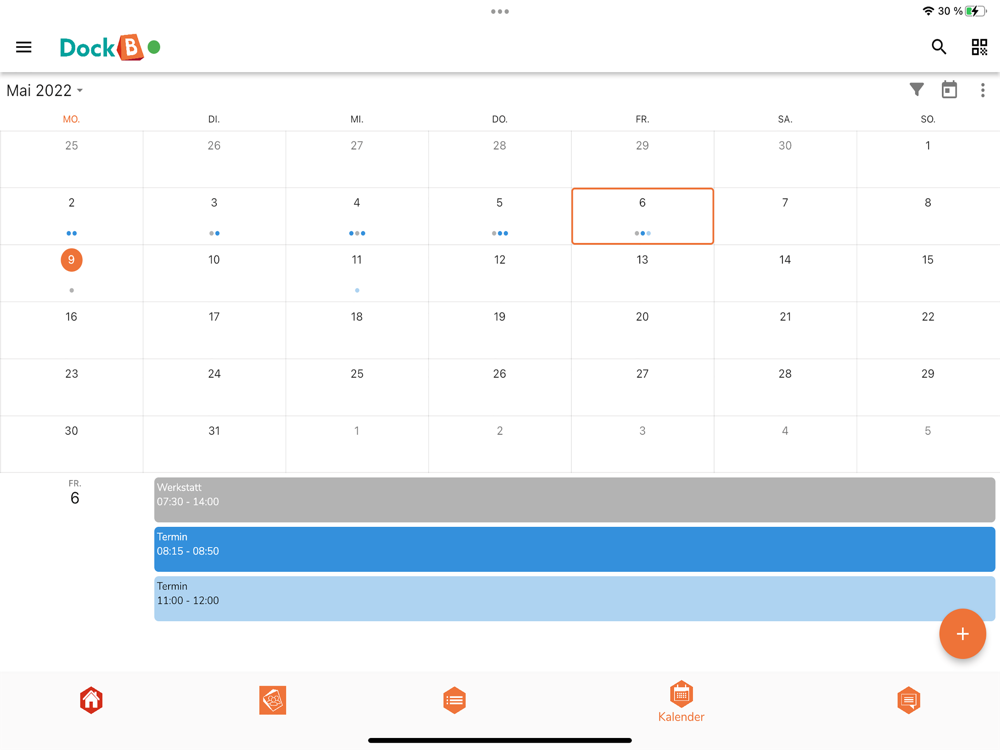Select May 24 in calendar
The image size is (1000, 750).
pyautogui.click(x=214, y=387)
